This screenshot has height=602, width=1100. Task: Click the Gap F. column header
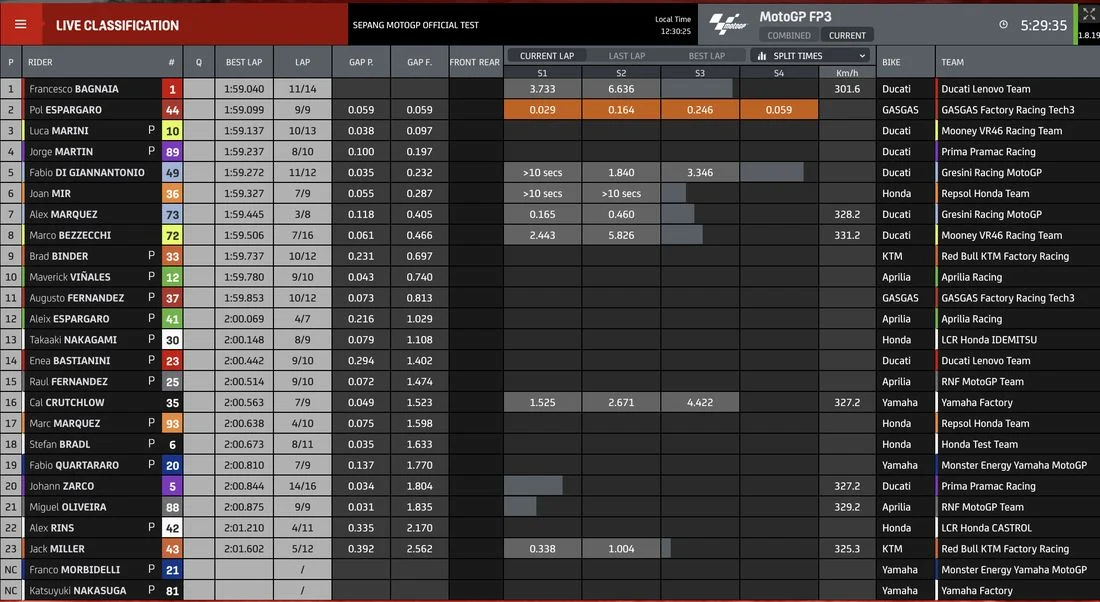(x=420, y=62)
